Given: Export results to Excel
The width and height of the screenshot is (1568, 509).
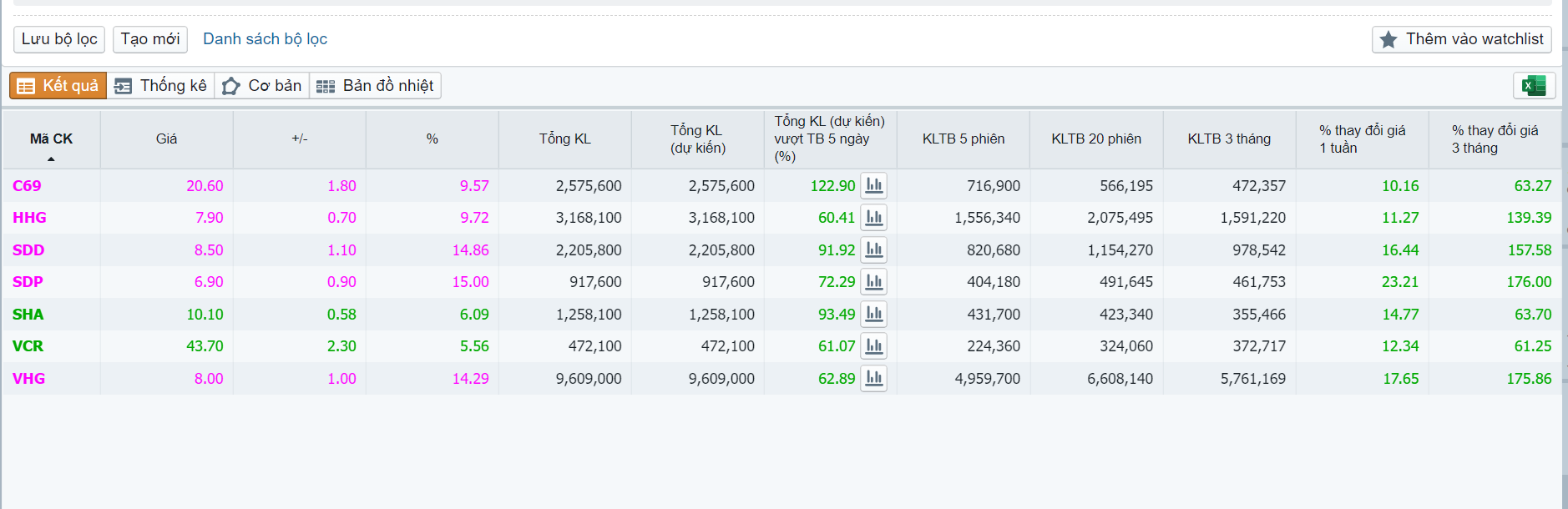Looking at the screenshot, I should pyautogui.click(x=1533, y=85).
